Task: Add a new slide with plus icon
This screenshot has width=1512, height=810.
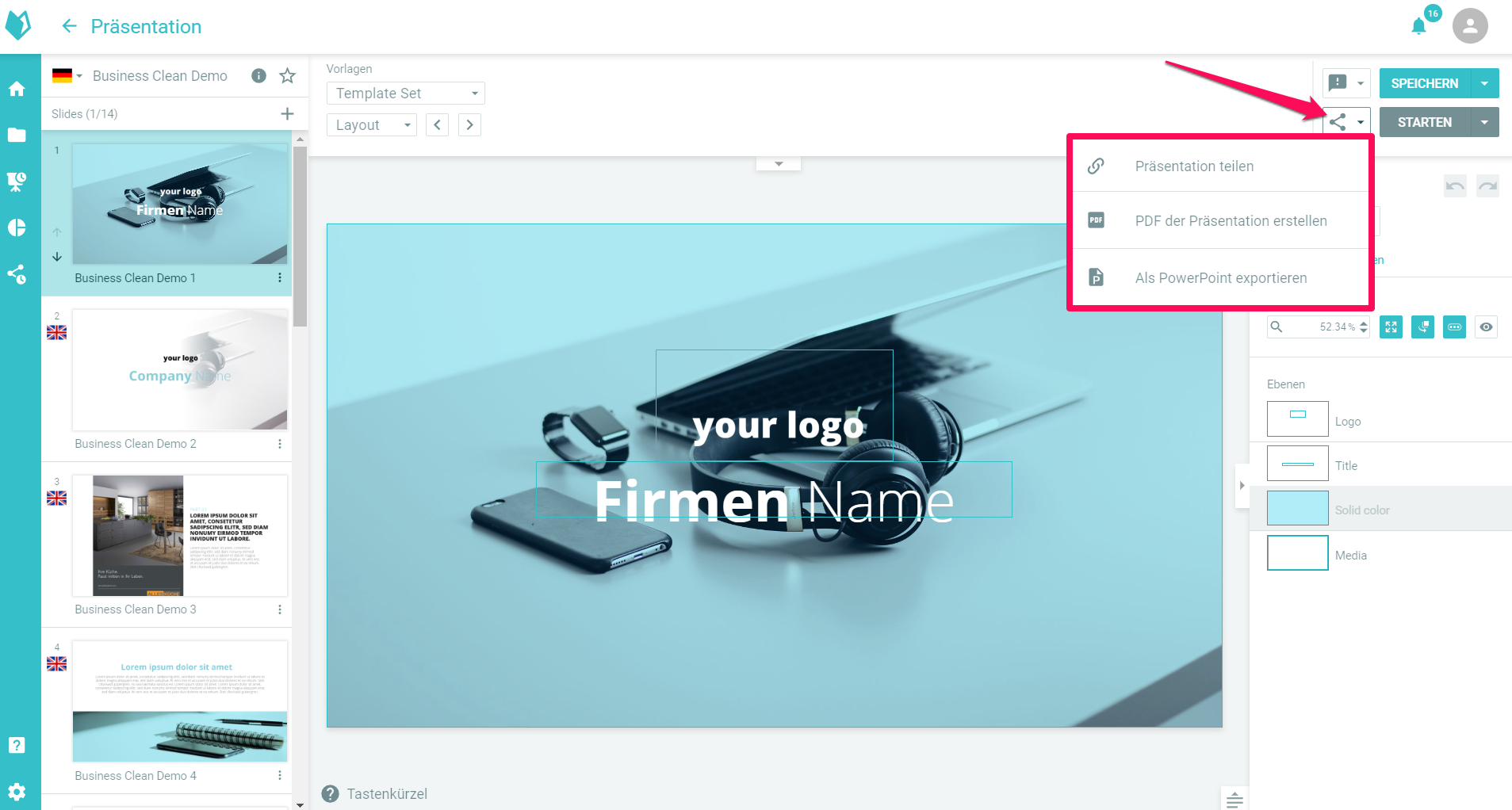Action: (x=287, y=114)
